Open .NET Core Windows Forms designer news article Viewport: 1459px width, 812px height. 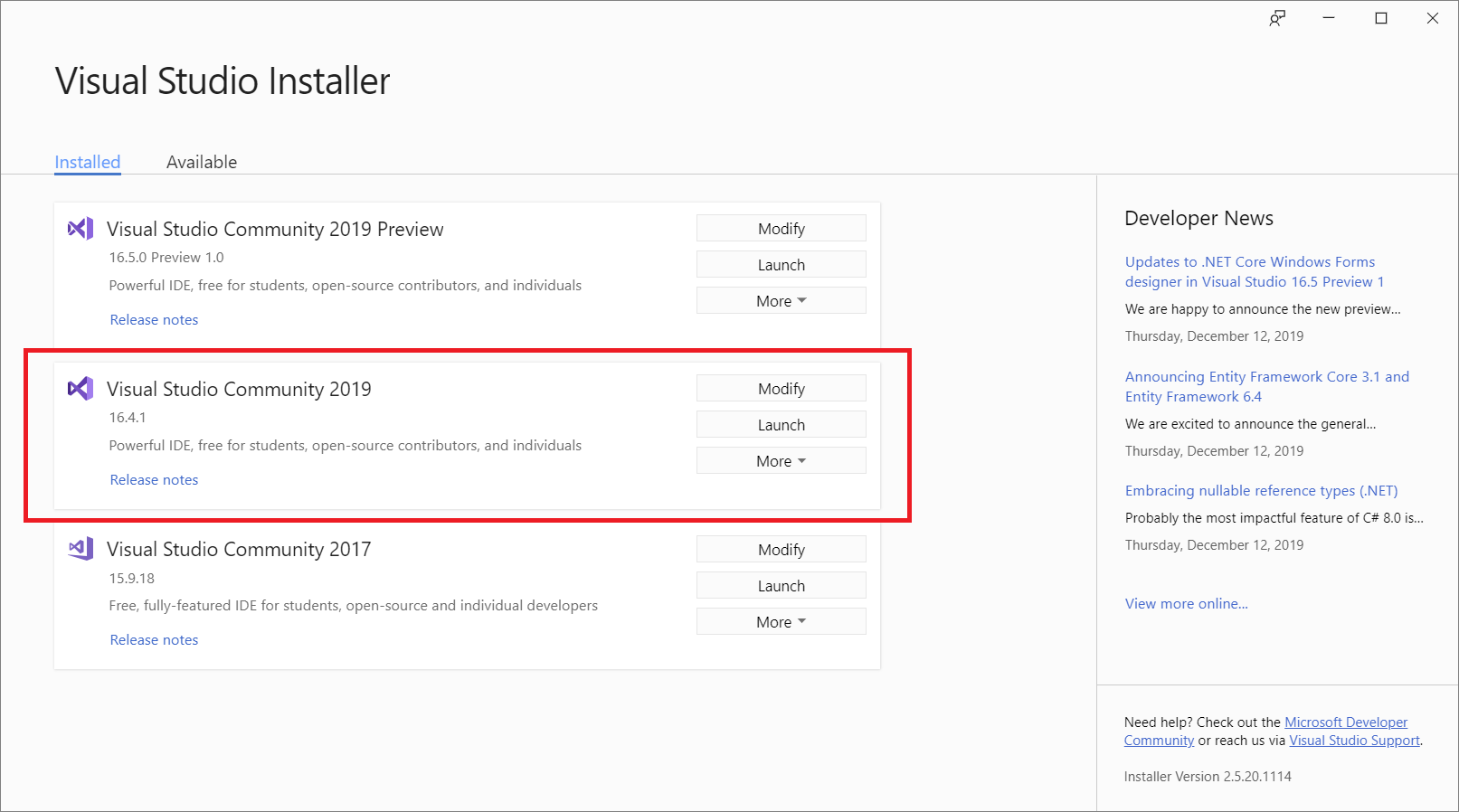(x=1254, y=271)
